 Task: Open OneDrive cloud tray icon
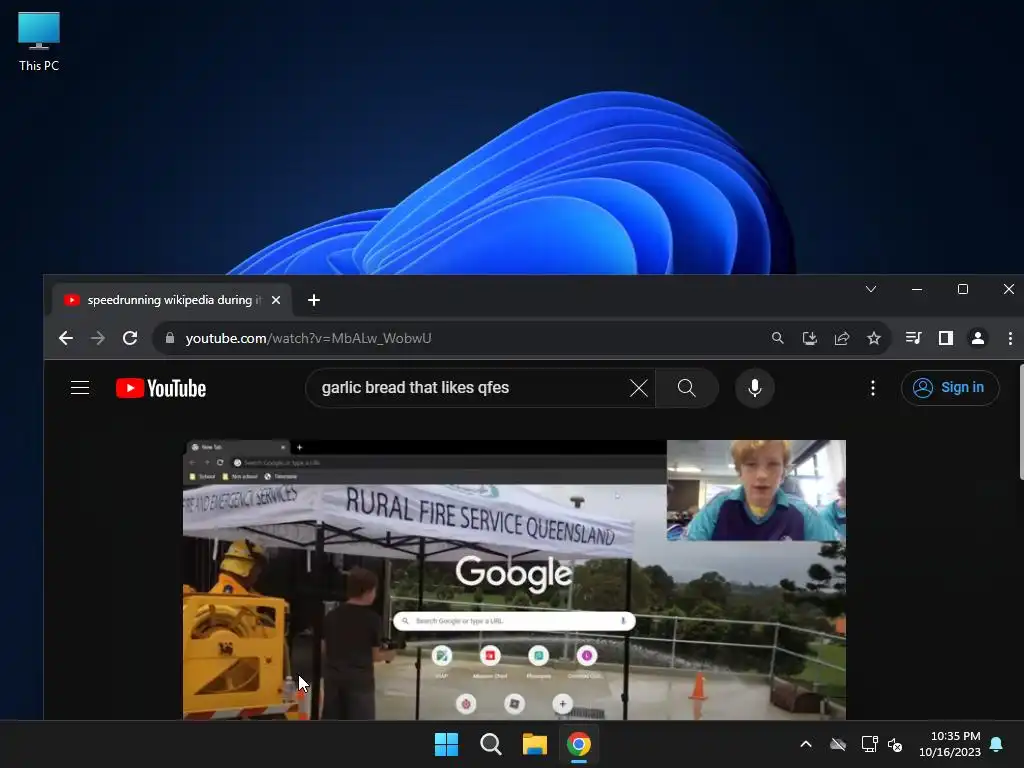pyautogui.click(x=838, y=744)
